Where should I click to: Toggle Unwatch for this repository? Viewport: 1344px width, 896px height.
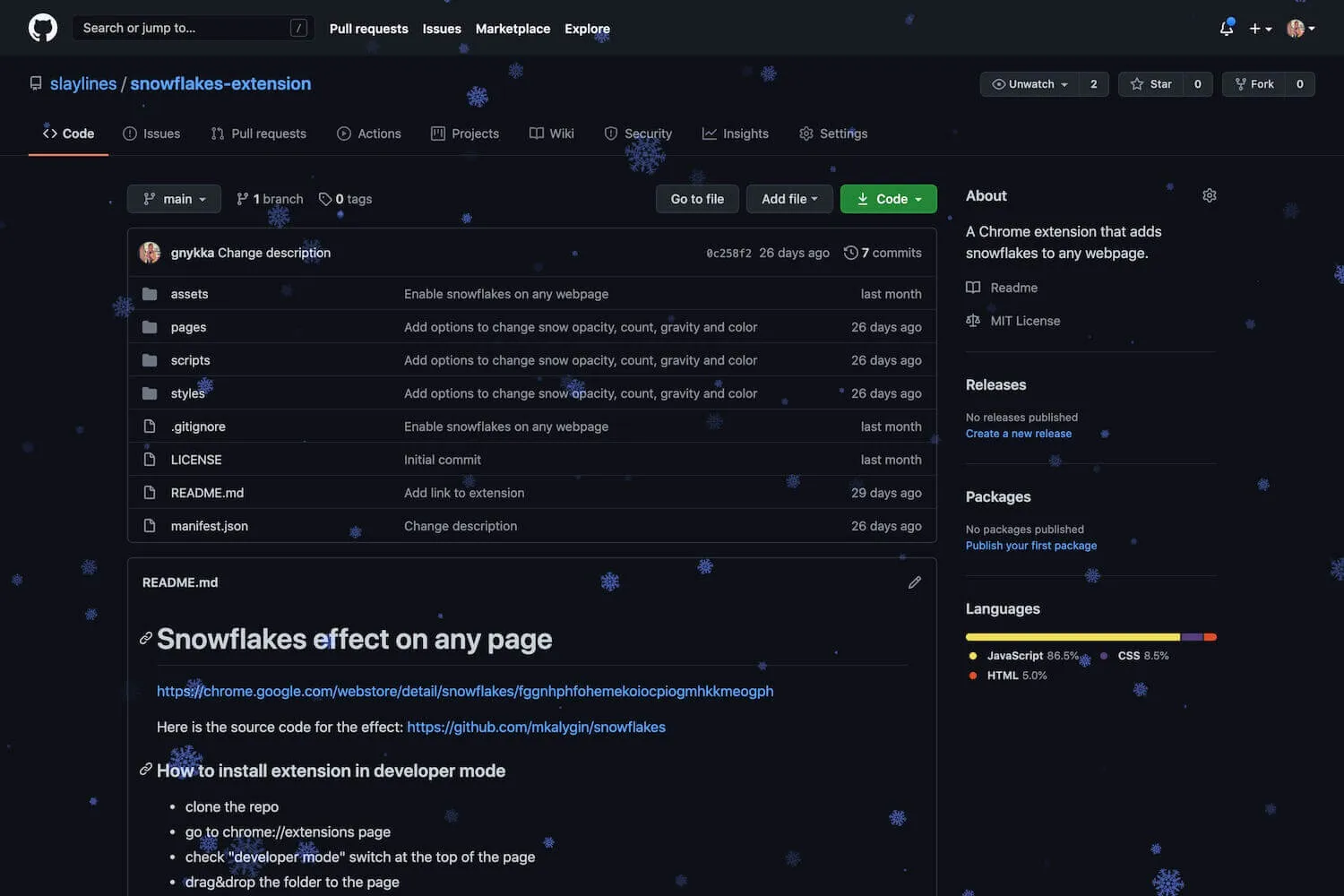tap(1030, 84)
